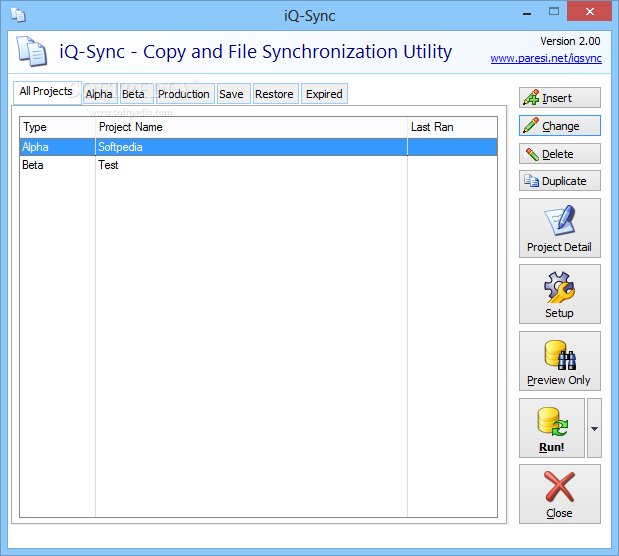Select the Softpedia project name cell
Image resolution: width=619 pixels, height=556 pixels.
pos(251,147)
